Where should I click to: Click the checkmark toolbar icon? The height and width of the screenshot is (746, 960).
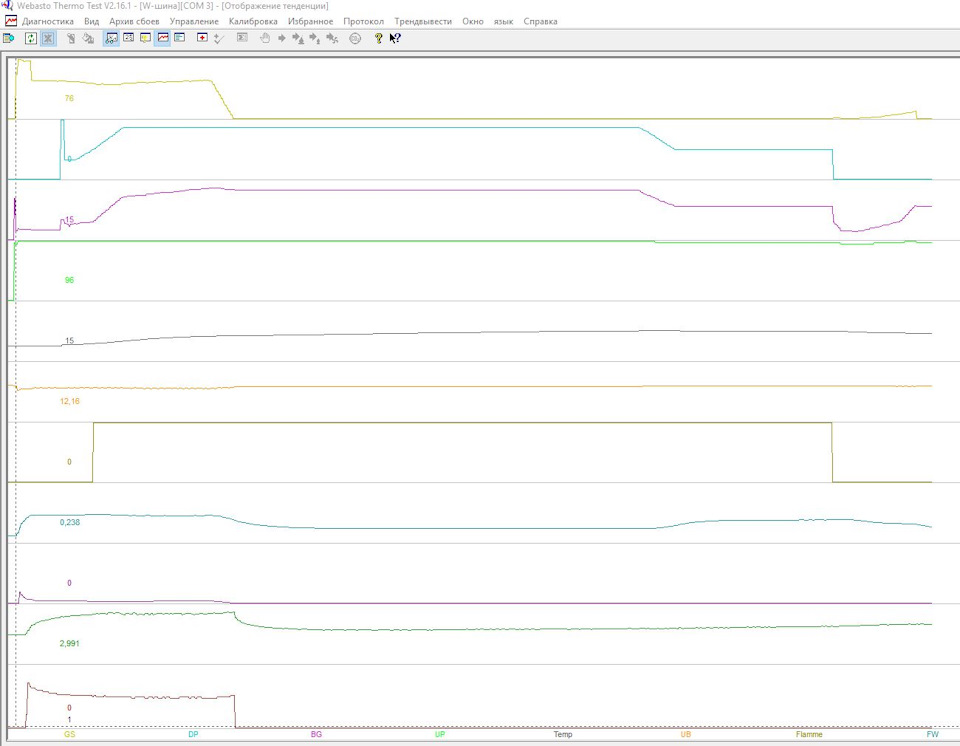click(x=219, y=39)
